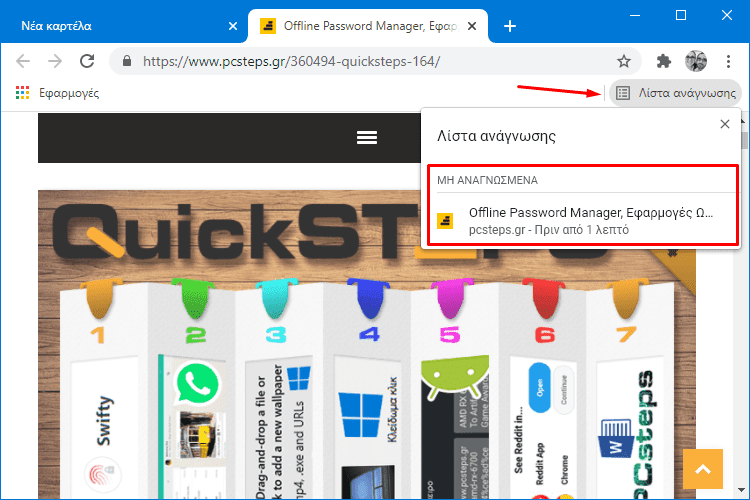Viewport: 750px width, 500px height.
Task: Minimize the Chrome window
Action: click(635, 15)
